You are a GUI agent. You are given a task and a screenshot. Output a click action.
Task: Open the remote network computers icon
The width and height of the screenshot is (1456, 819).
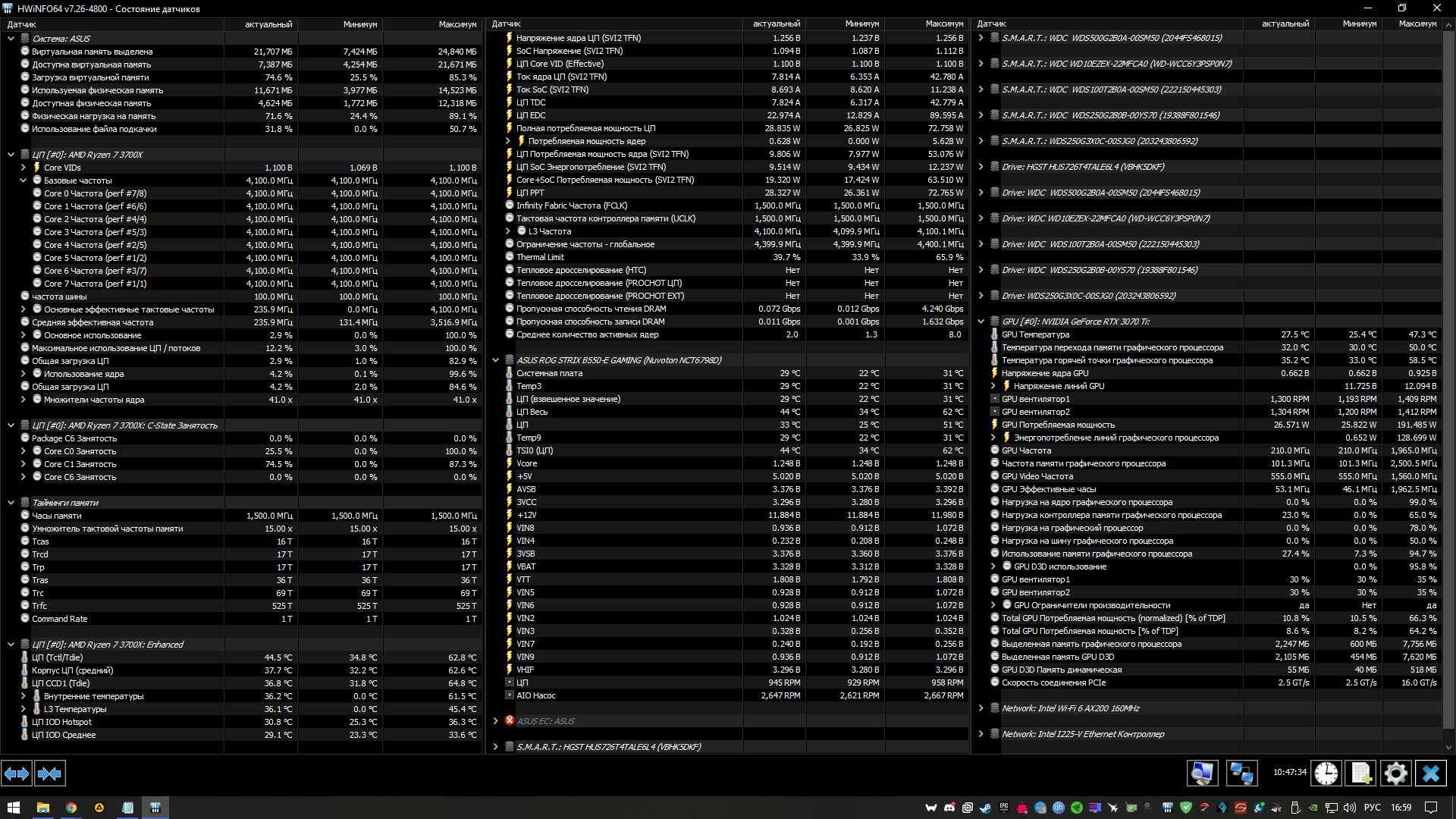1241,773
